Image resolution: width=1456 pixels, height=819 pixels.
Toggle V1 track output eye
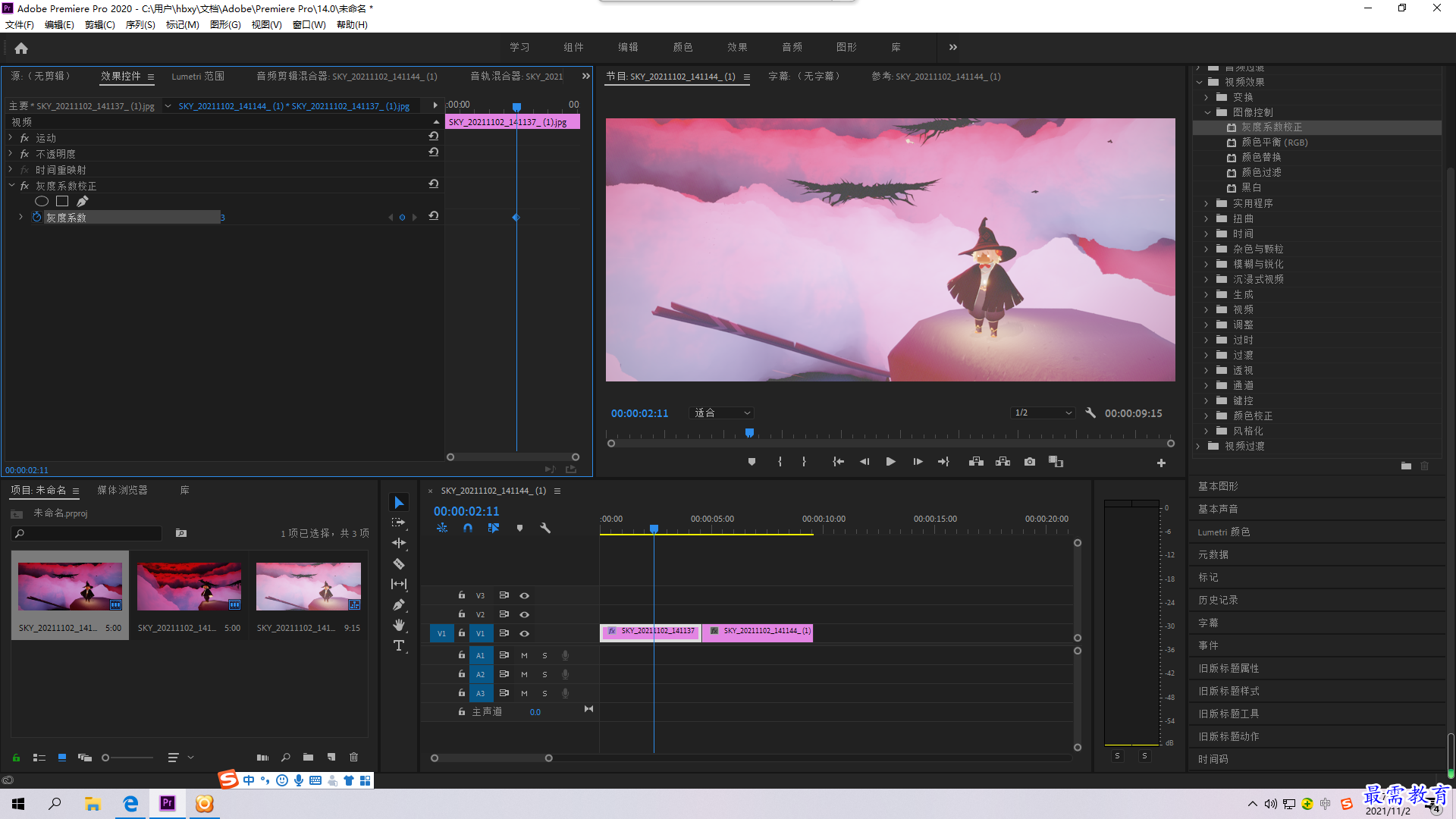[x=524, y=633]
